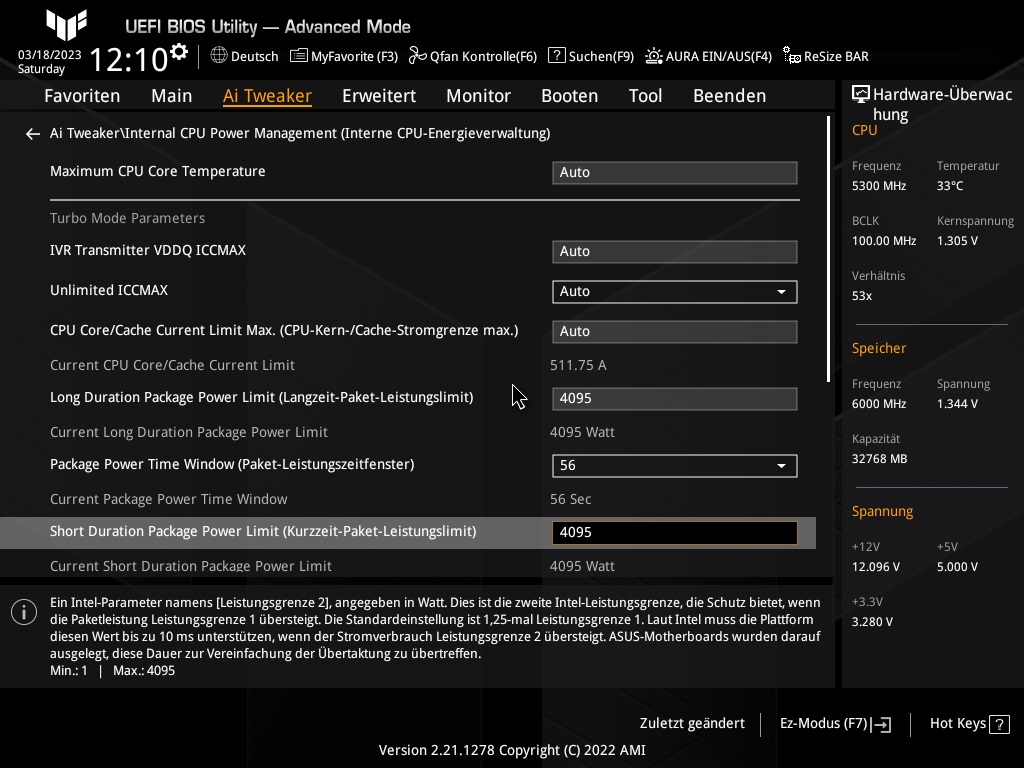Click the TUF logo at top left

tap(67, 24)
